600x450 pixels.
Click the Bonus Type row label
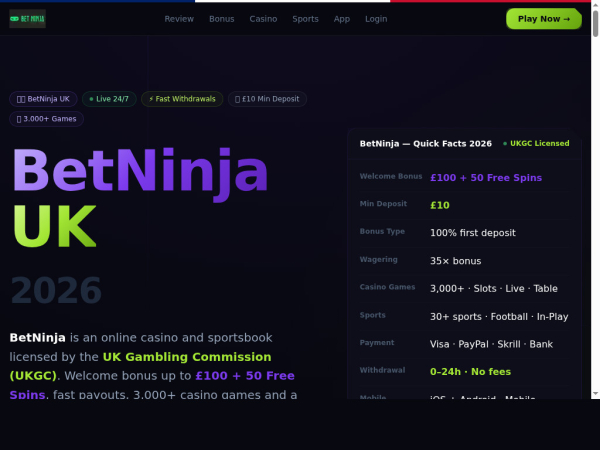(x=382, y=232)
